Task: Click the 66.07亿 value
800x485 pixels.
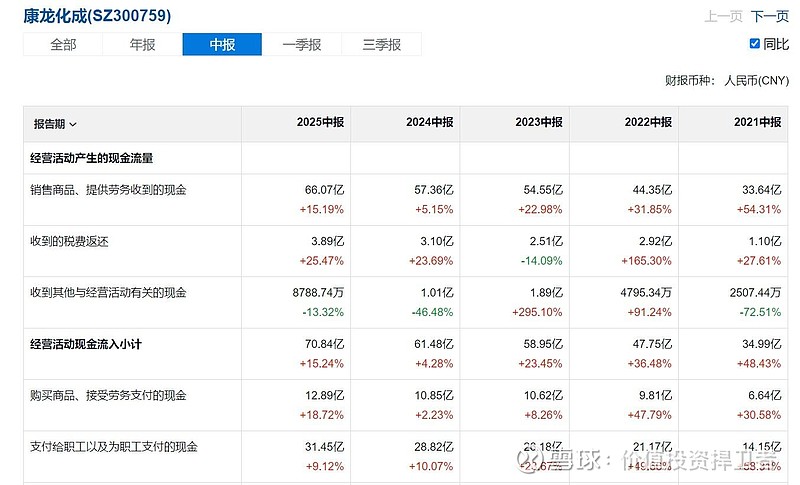Action: [324, 190]
